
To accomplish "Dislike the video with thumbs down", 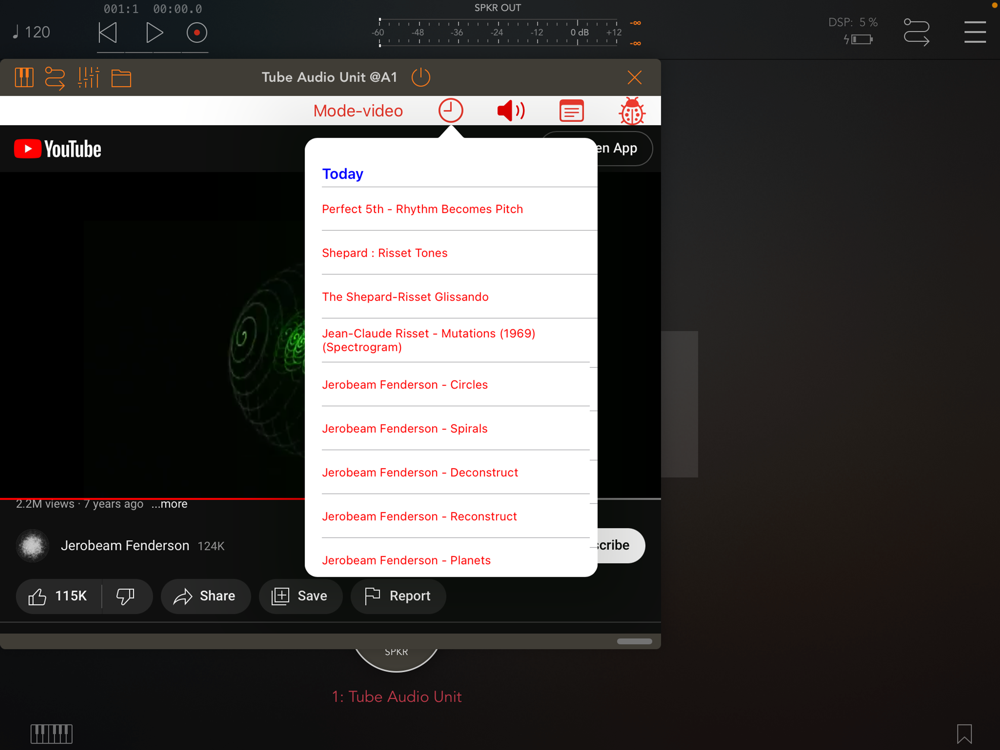I will [x=126, y=596].
